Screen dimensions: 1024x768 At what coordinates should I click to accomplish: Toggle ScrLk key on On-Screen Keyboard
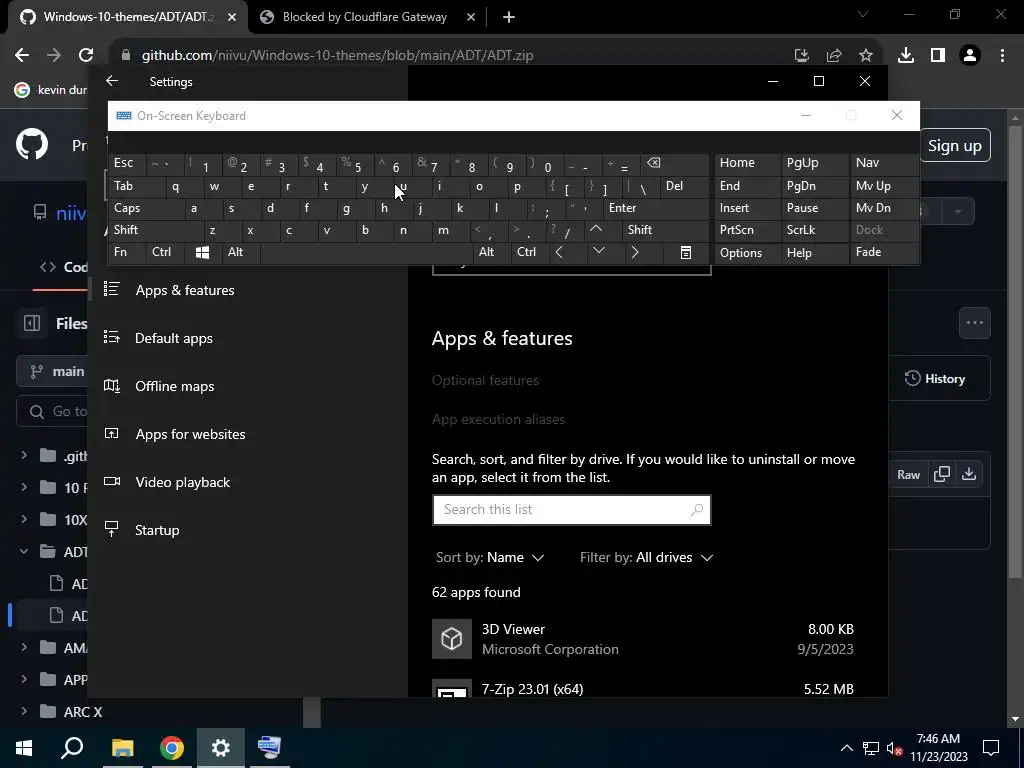click(x=814, y=230)
